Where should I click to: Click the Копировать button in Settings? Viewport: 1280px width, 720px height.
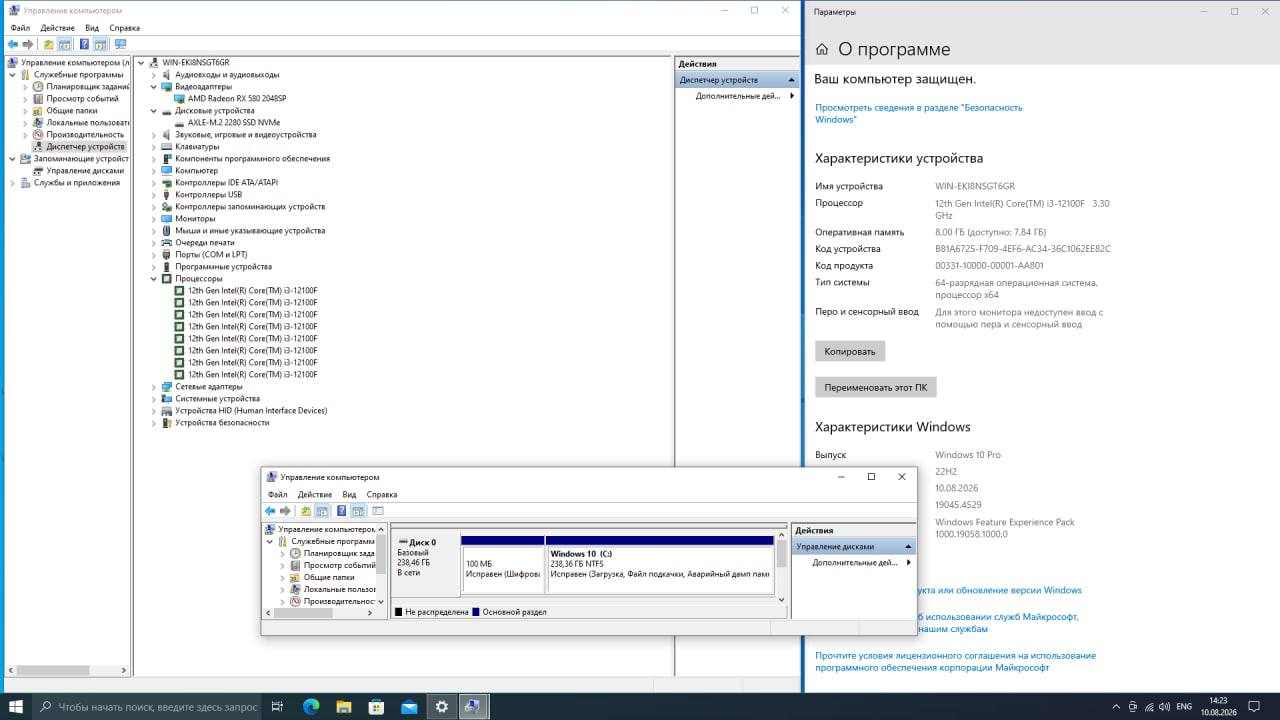pos(850,351)
